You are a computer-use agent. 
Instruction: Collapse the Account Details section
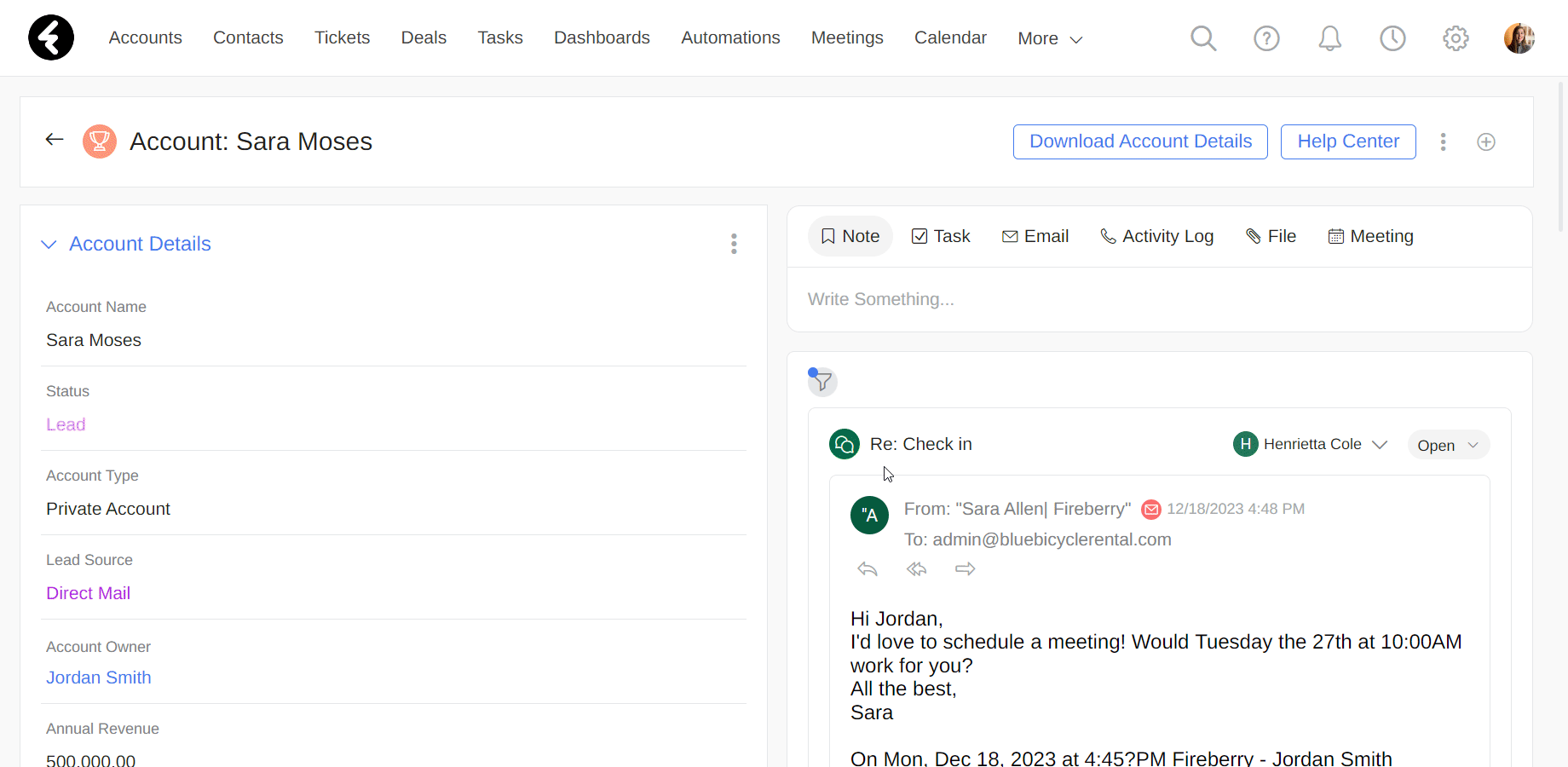[49, 245]
